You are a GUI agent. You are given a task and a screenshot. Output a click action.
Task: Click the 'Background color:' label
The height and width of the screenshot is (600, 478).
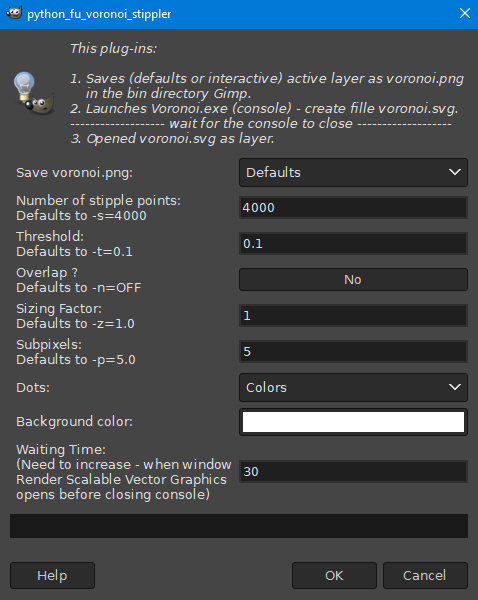pyautogui.click(x=74, y=422)
